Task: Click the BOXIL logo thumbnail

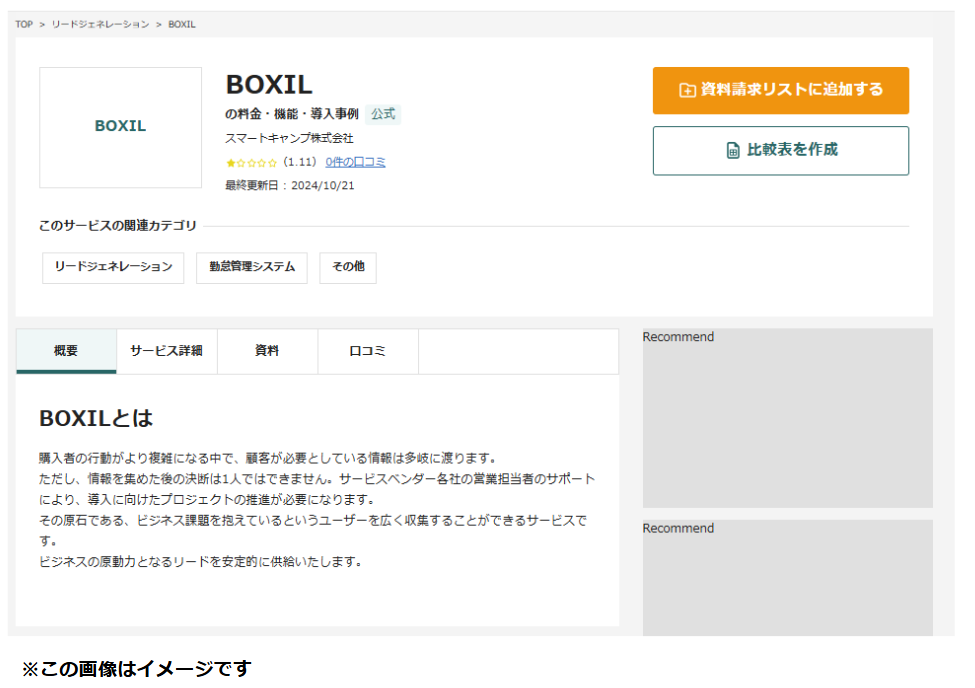Action: pyautogui.click(x=120, y=127)
